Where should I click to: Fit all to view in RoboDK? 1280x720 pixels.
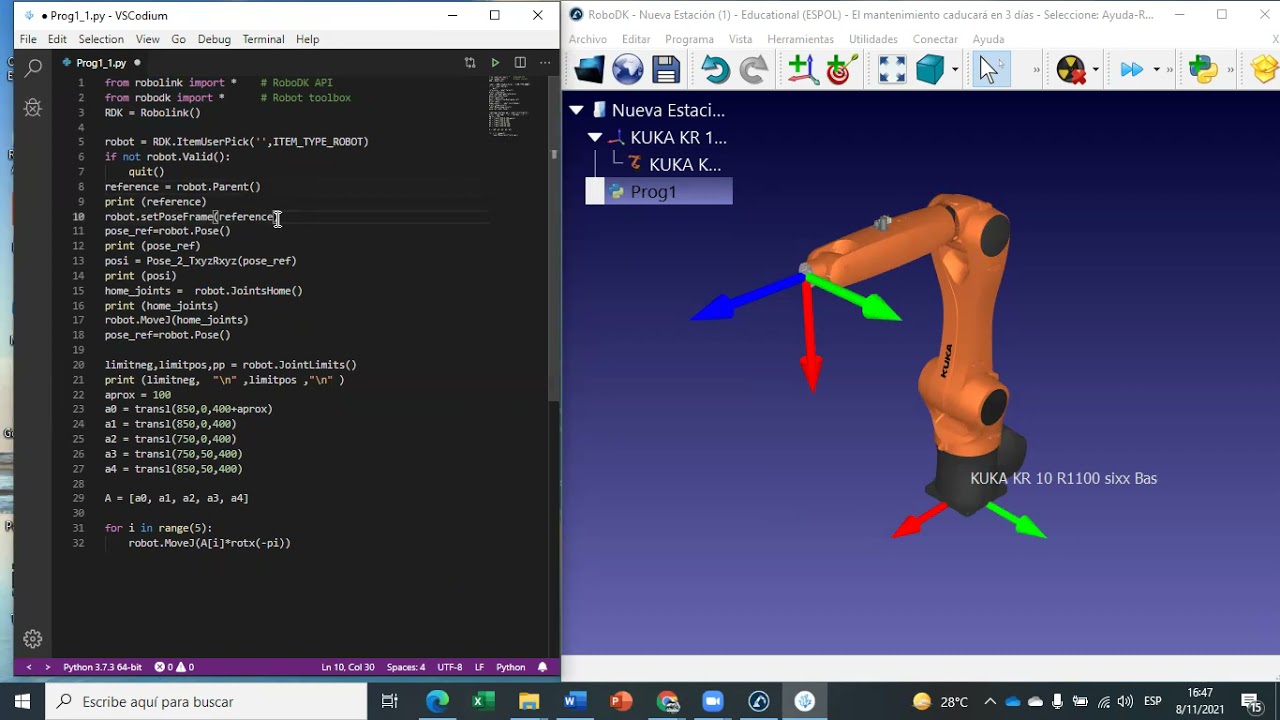tap(892, 69)
